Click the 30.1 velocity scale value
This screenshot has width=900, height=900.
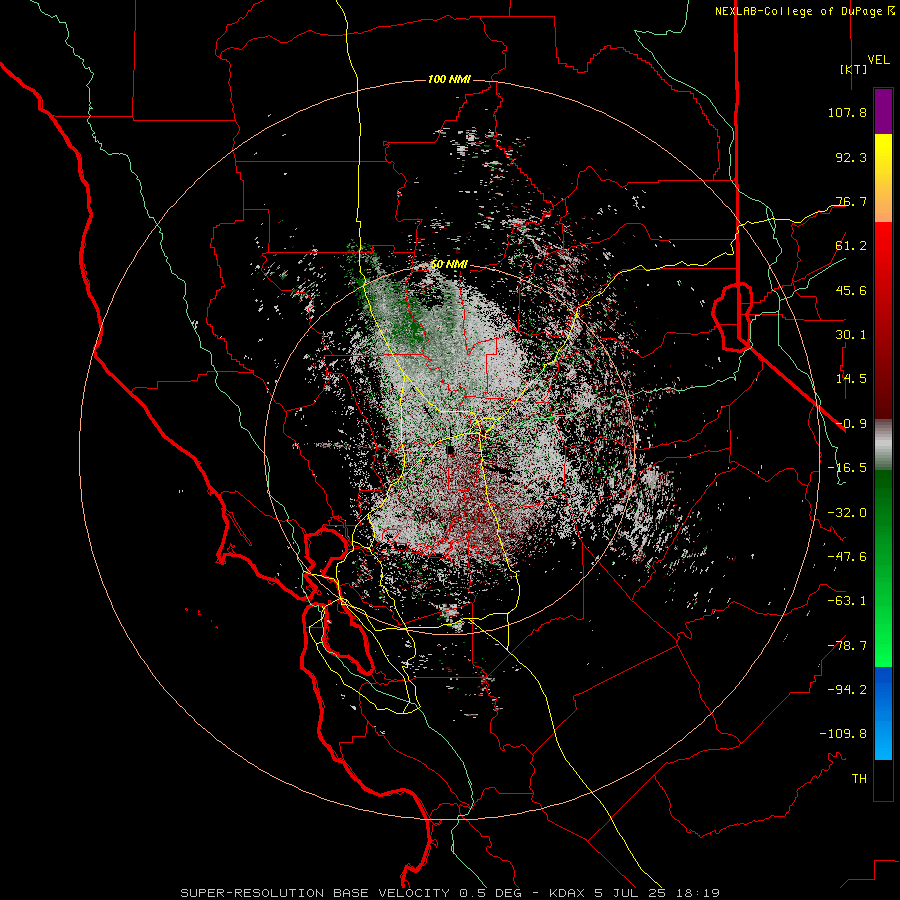pos(851,335)
